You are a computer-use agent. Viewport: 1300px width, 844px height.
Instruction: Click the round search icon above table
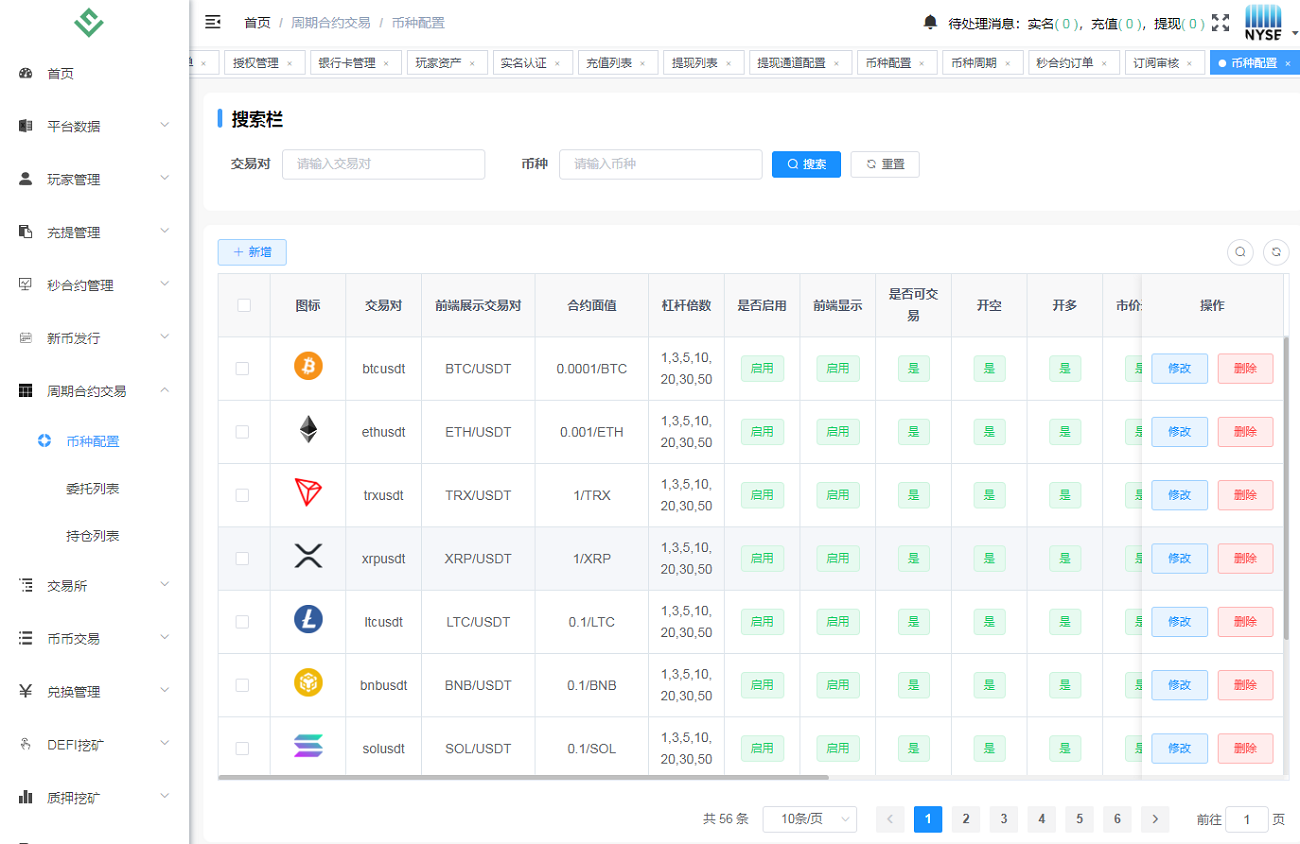1240,252
